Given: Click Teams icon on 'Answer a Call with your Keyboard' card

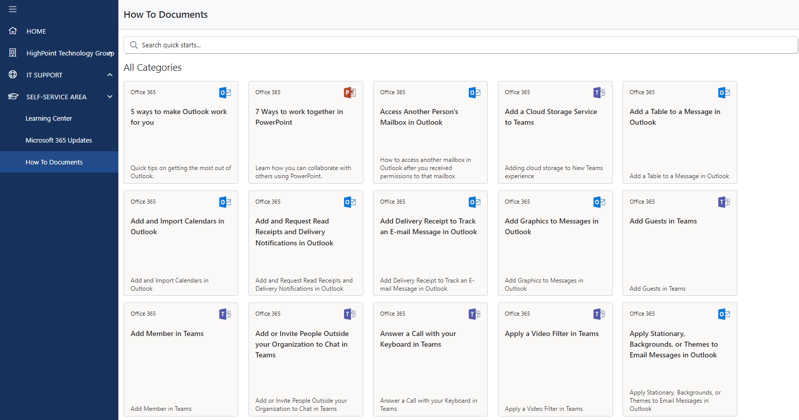Looking at the screenshot, I should tap(474, 314).
